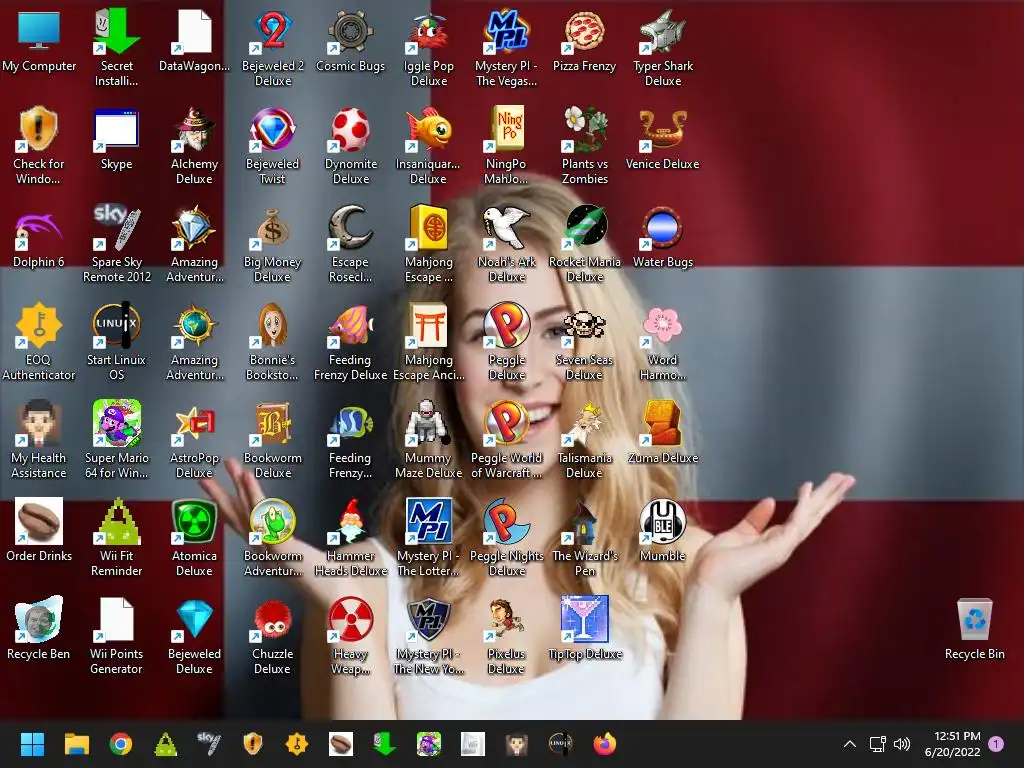Open the Heavy Weap... radiation icon
Image resolution: width=1024 pixels, height=768 pixels.
(x=350, y=619)
